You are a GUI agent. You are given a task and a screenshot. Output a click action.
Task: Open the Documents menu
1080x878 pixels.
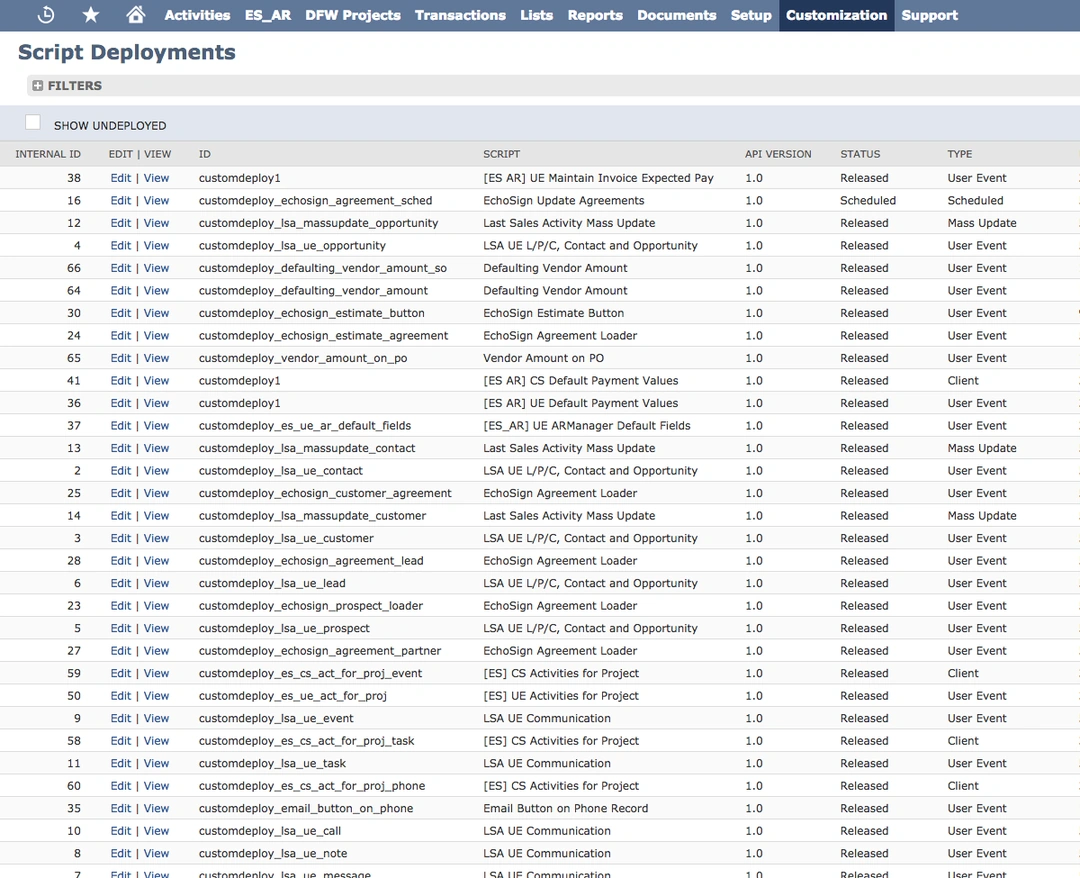click(x=676, y=15)
